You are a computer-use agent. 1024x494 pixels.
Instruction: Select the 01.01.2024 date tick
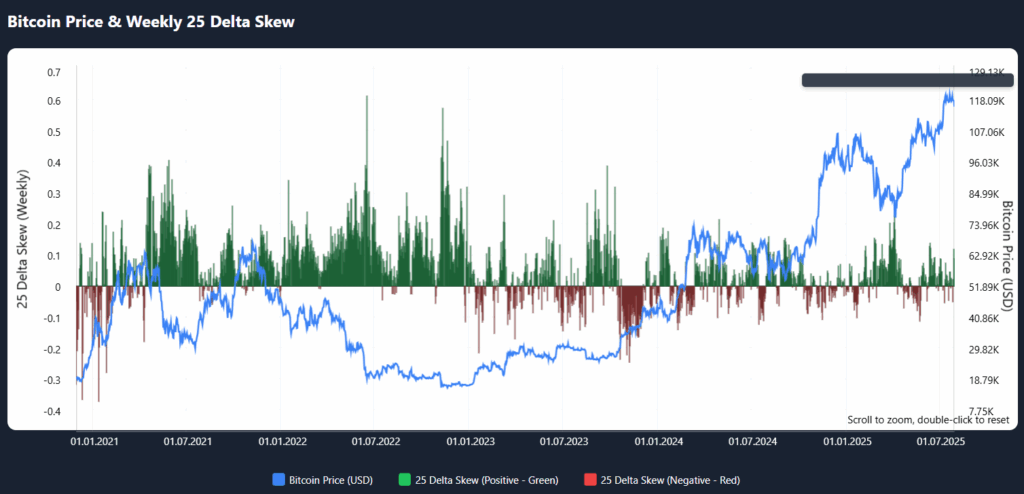coord(658,439)
